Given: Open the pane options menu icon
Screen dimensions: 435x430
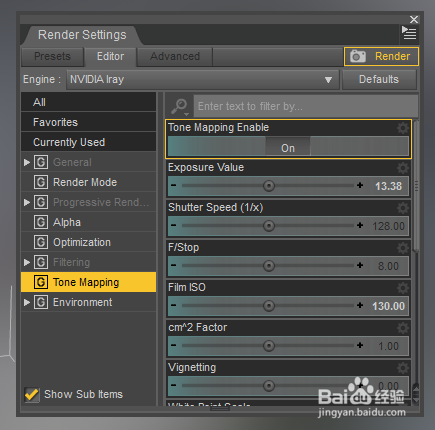Looking at the screenshot, I should [x=409, y=33].
